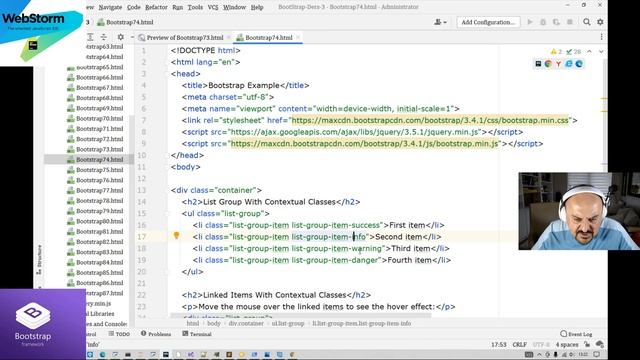Open the Tools menu
The width and height of the screenshot is (640, 360).
[x=195, y=7]
